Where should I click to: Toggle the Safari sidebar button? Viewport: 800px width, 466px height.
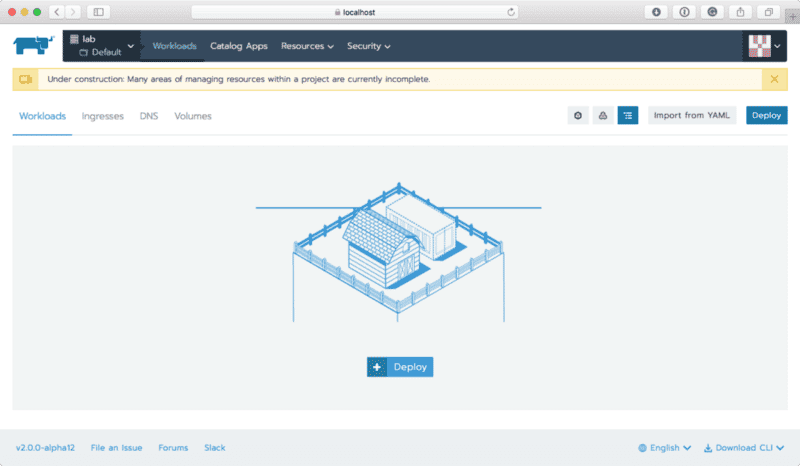coord(98,12)
